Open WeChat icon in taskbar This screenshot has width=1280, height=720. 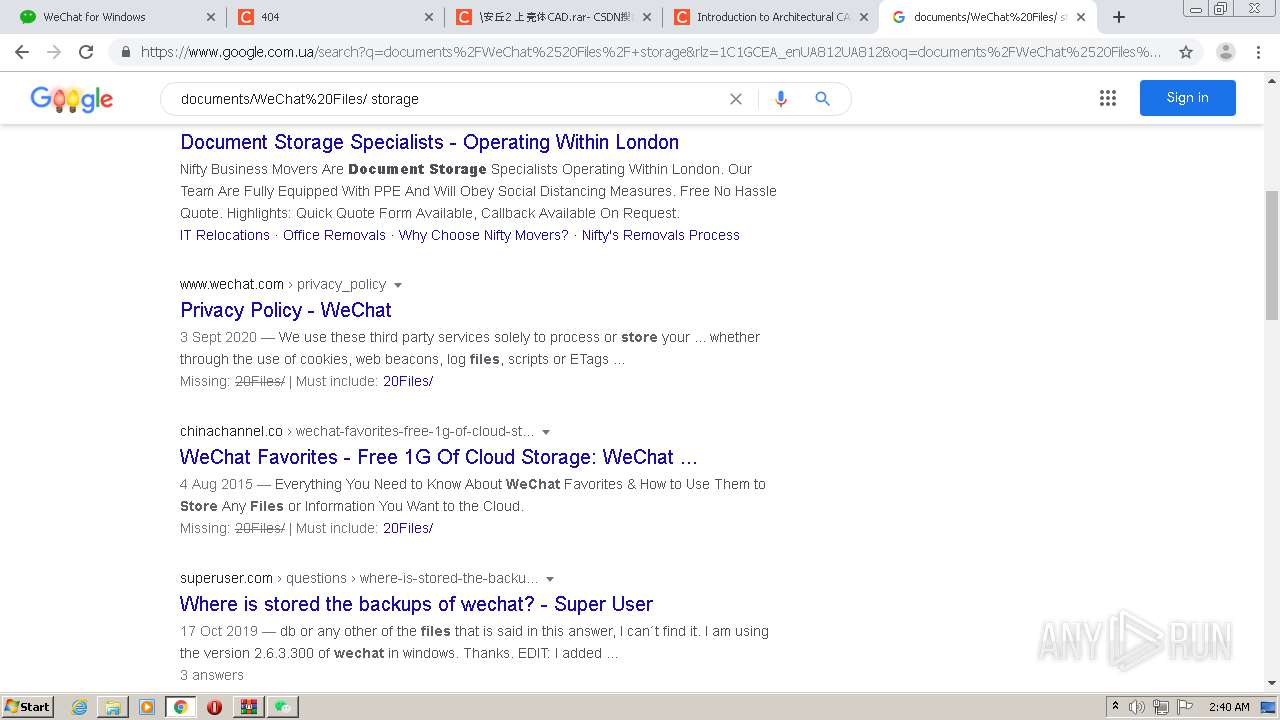pos(283,707)
